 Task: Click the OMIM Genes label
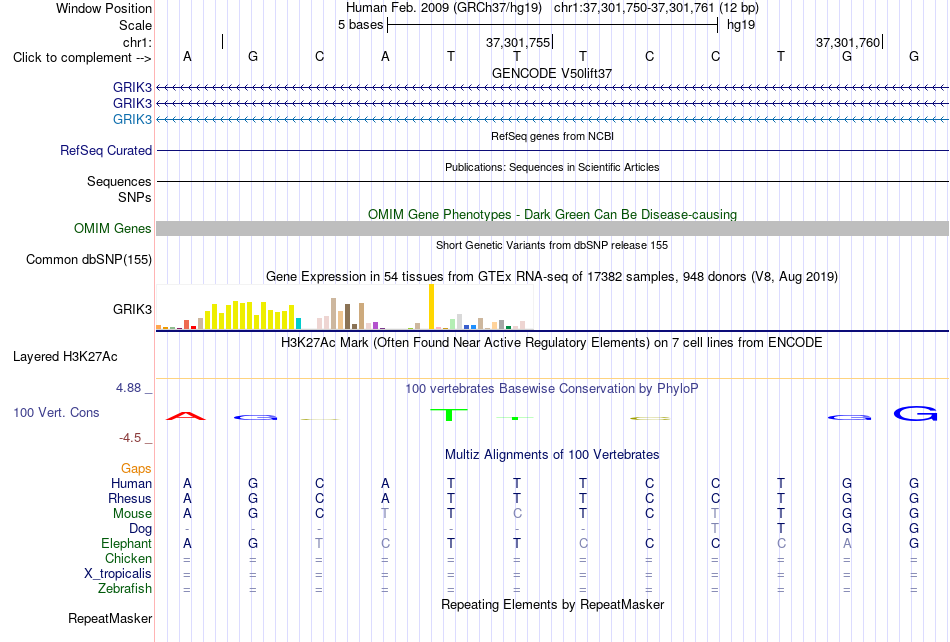(x=112, y=228)
